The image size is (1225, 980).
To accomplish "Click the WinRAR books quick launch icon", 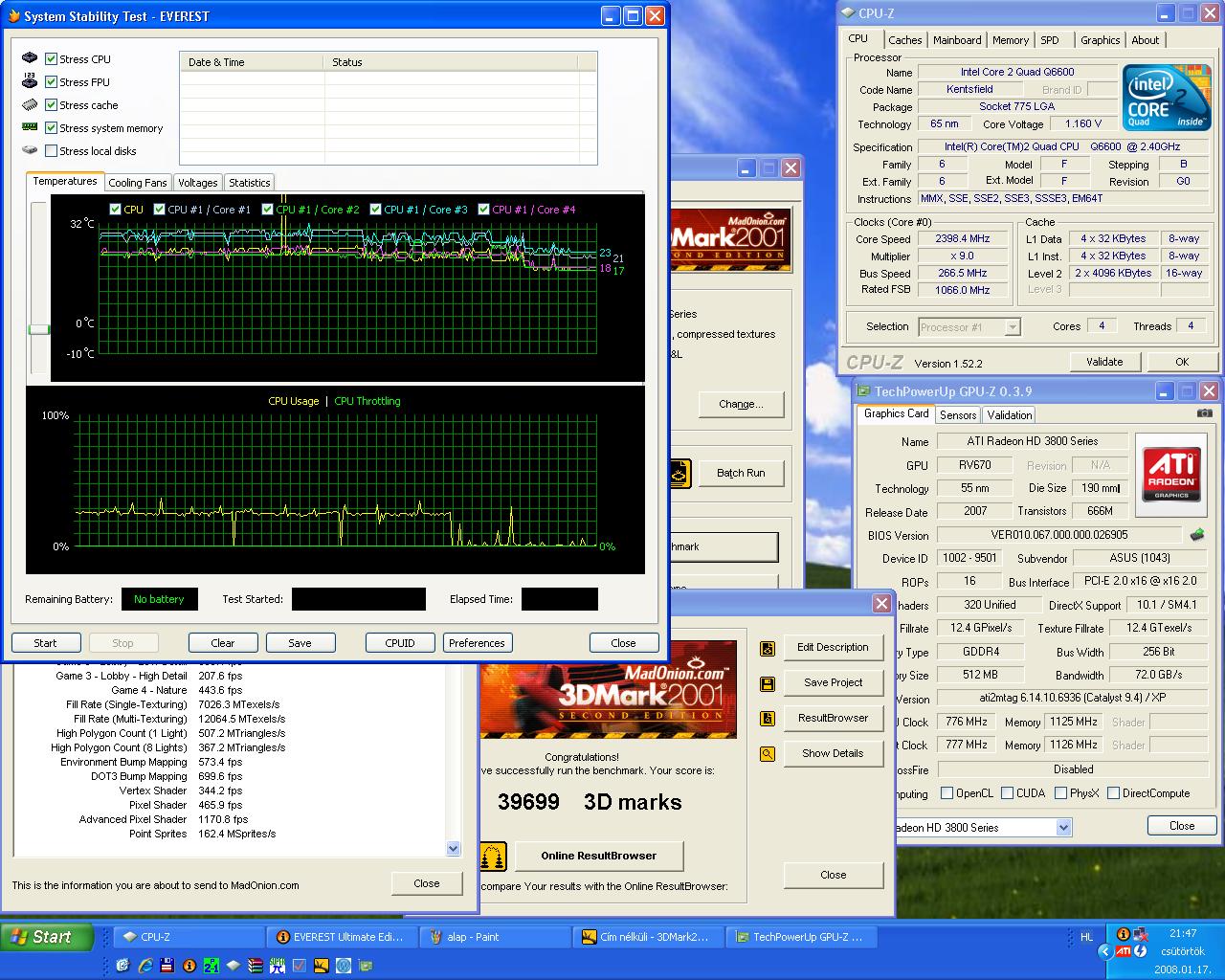I will click(x=256, y=966).
